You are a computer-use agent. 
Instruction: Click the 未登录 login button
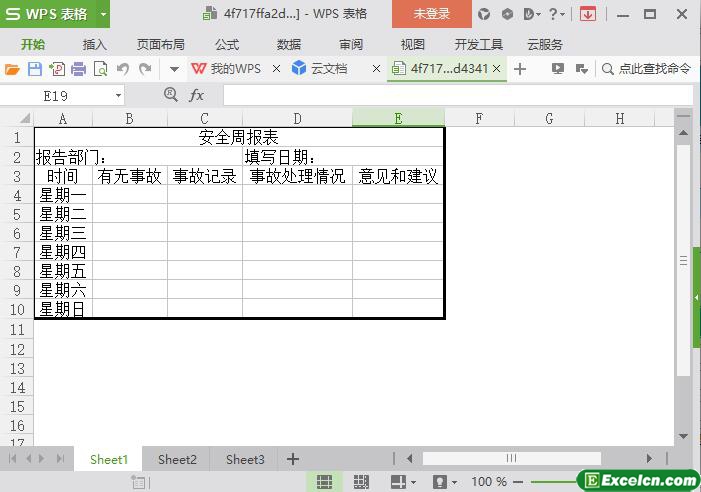[431, 14]
